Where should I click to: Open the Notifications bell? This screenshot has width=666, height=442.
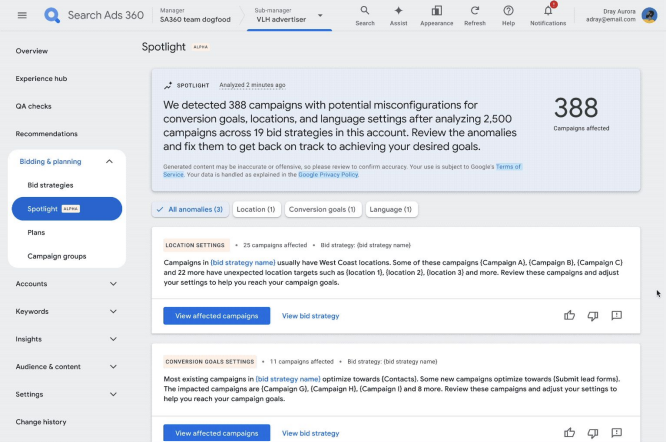[x=547, y=11]
